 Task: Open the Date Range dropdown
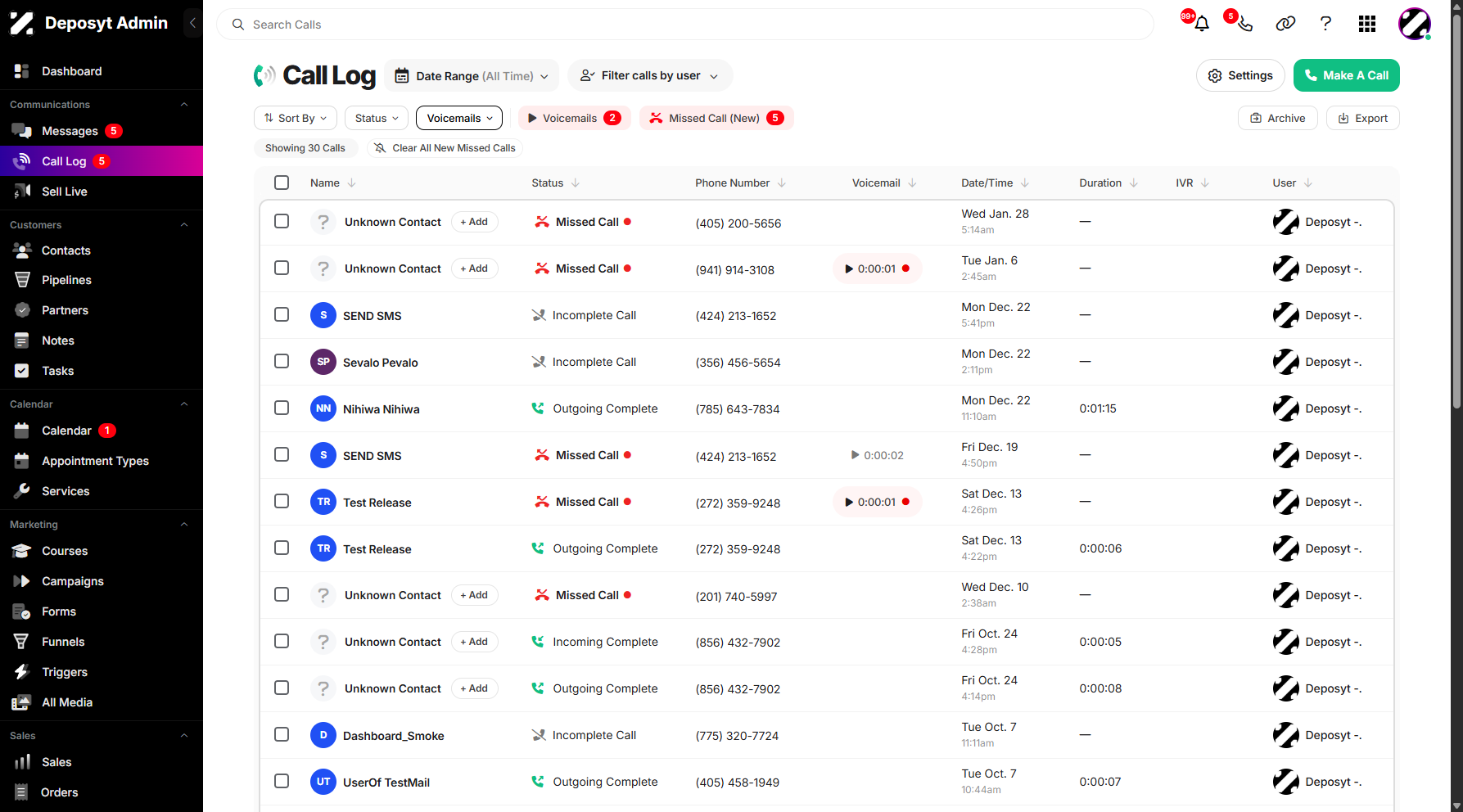point(472,76)
